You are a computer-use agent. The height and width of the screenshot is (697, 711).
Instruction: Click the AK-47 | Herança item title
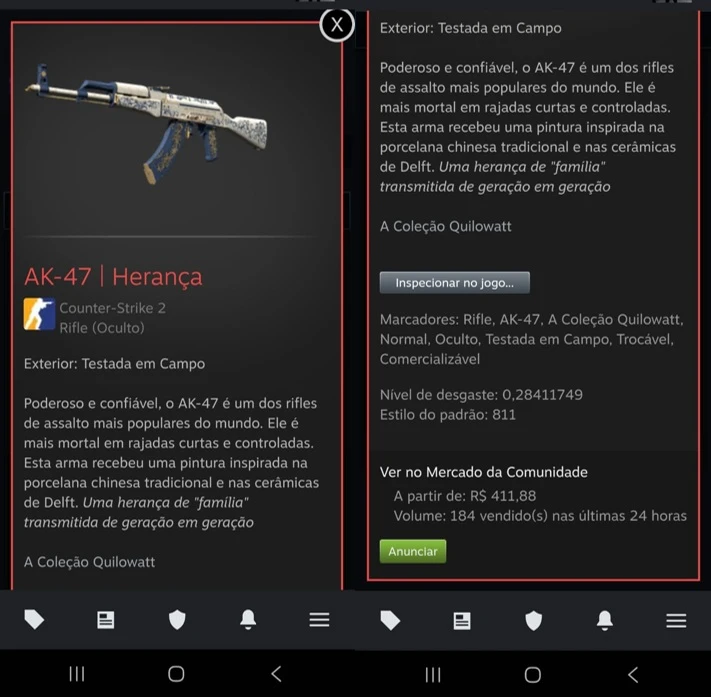coord(113,277)
